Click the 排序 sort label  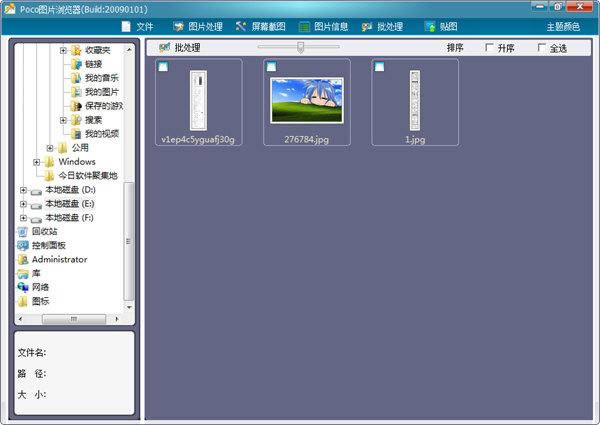(455, 48)
